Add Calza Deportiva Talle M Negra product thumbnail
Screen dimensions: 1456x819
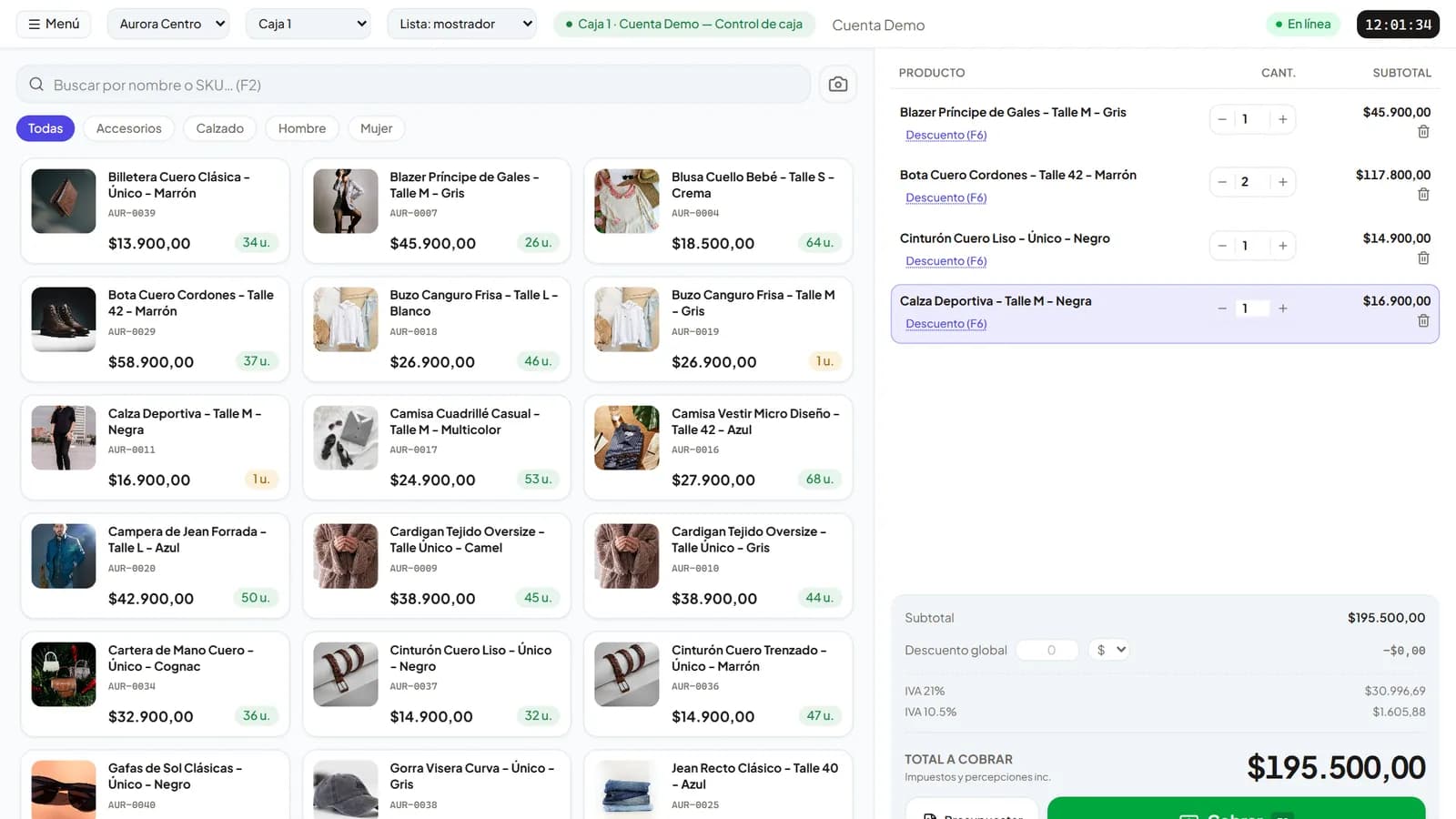(x=64, y=438)
